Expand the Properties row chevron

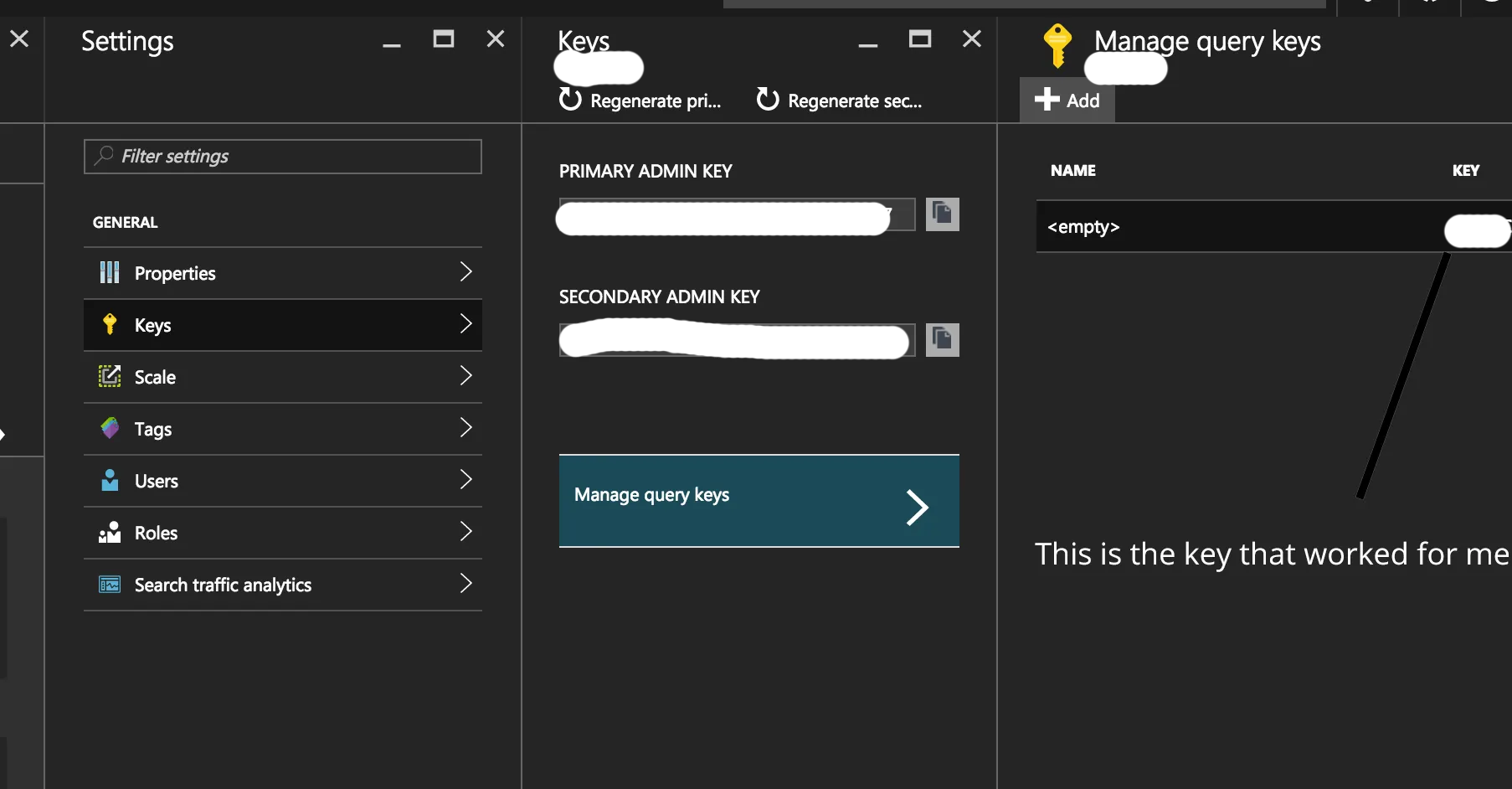coord(466,271)
